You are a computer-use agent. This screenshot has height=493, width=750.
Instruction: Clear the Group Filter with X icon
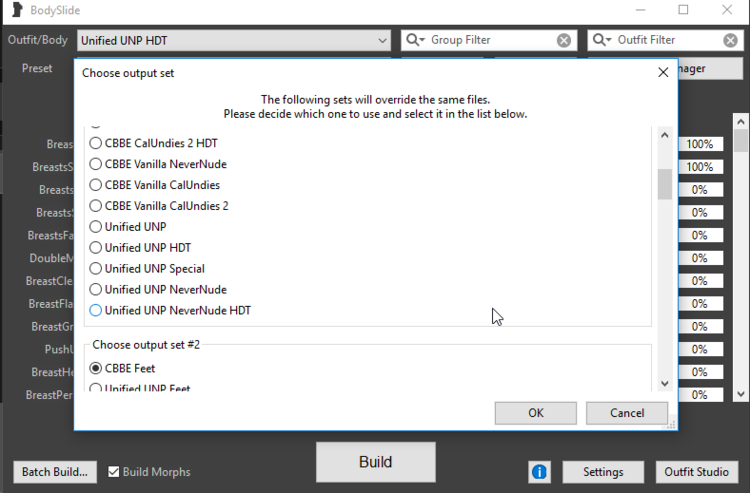(x=564, y=41)
